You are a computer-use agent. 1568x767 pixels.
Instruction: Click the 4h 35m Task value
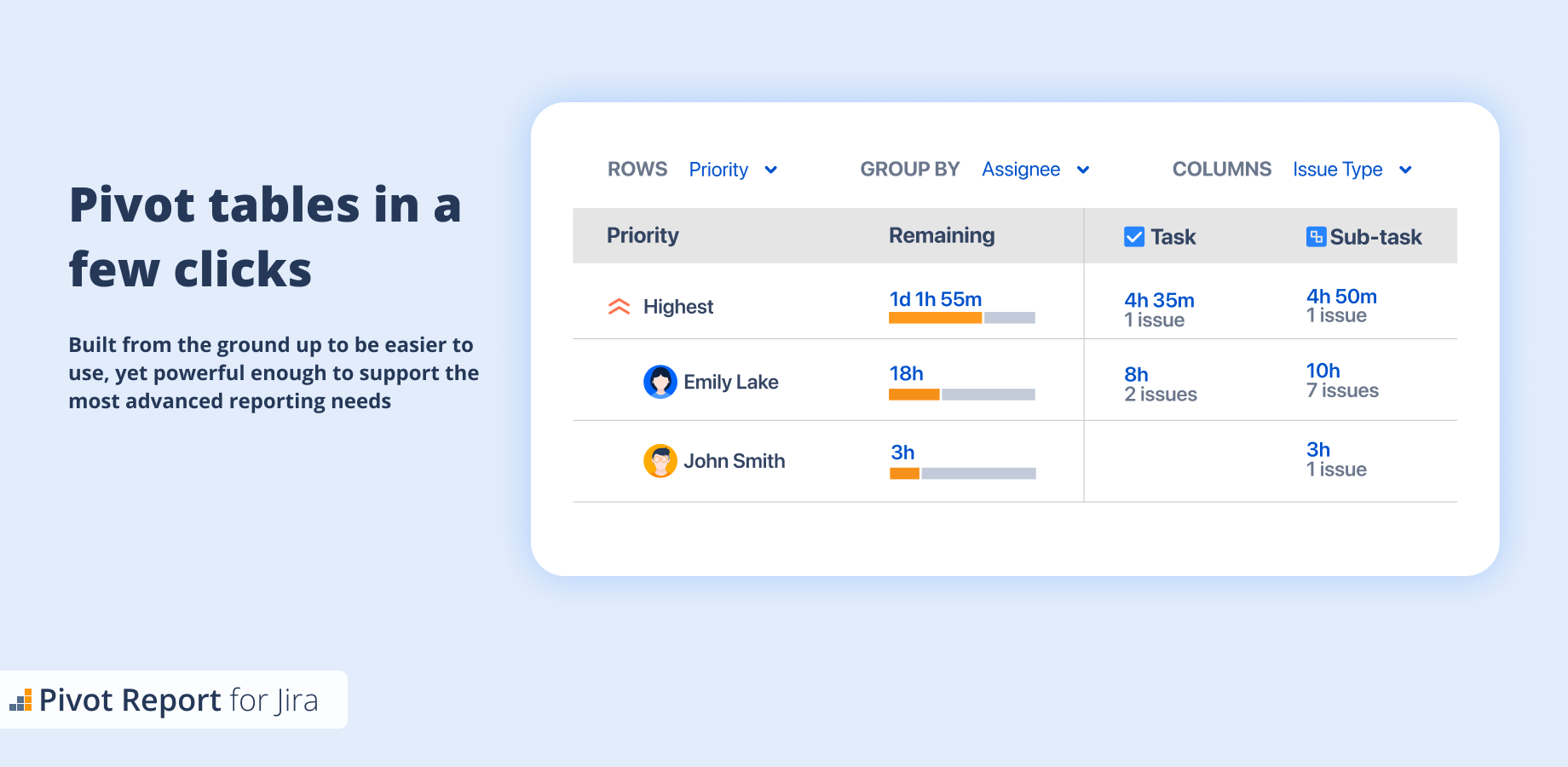tap(1159, 300)
